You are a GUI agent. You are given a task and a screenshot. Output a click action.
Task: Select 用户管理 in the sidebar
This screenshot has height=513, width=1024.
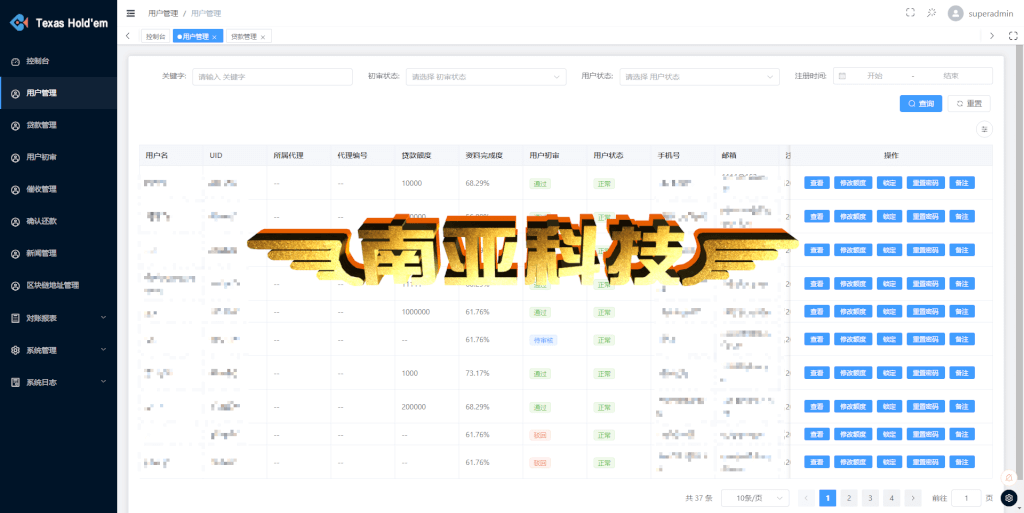(x=59, y=93)
